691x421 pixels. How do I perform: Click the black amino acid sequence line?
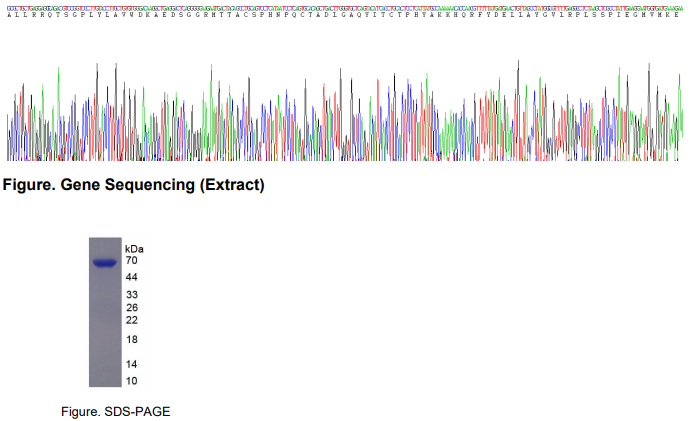tap(345, 13)
